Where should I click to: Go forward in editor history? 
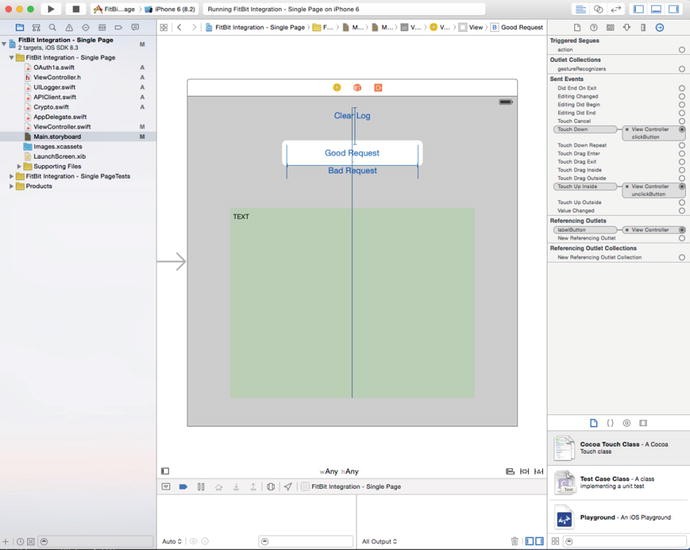[x=194, y=27]
